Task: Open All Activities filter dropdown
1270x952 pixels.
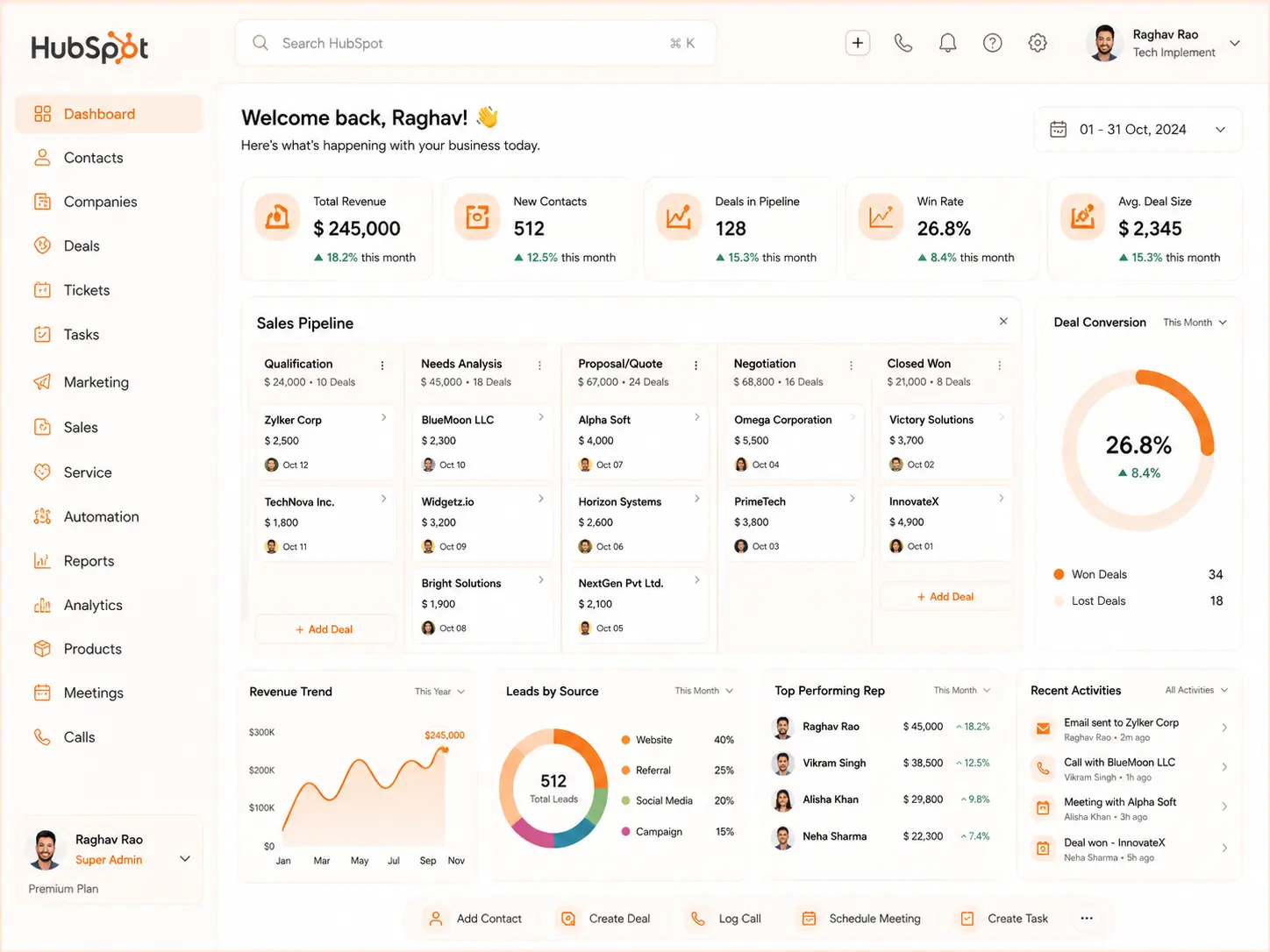Action: click(1196, 691)
